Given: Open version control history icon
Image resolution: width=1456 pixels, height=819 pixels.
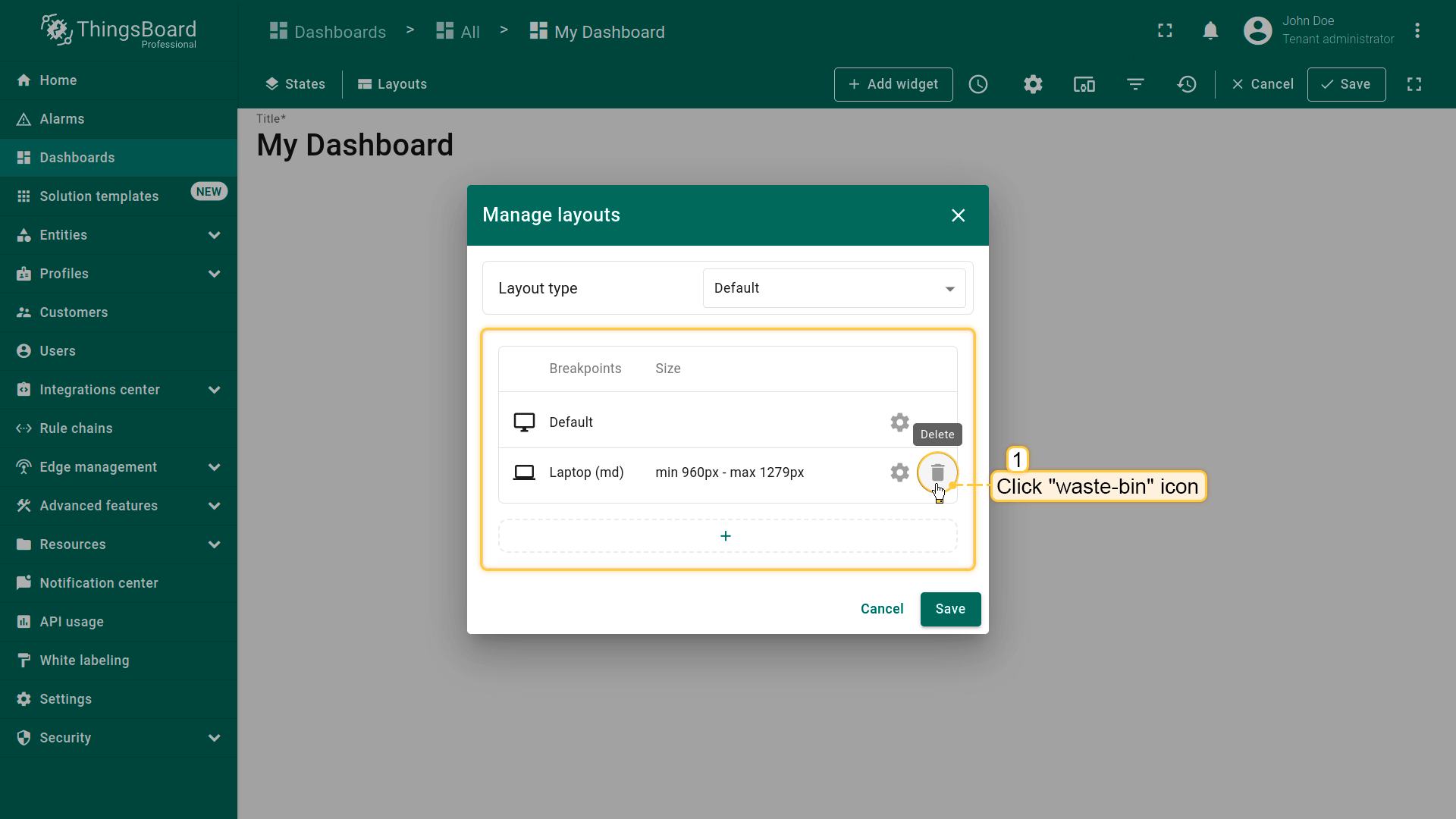Looking at the screenshot, I should (x=1187, y=84).
